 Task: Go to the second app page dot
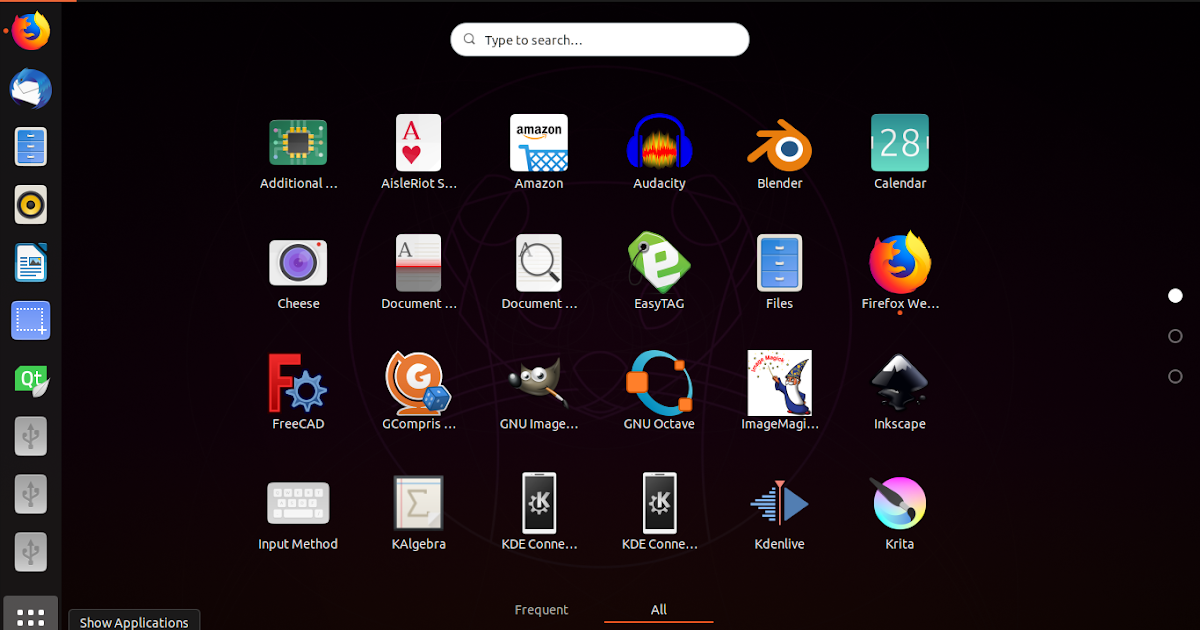click(x=1175, y=336)
